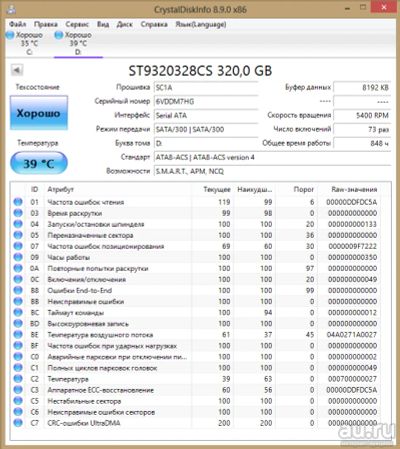This screenshot has width=400, height=449.
Task: Open the Сервис menu
Action: pyautogui.click(x=77, y=24)
